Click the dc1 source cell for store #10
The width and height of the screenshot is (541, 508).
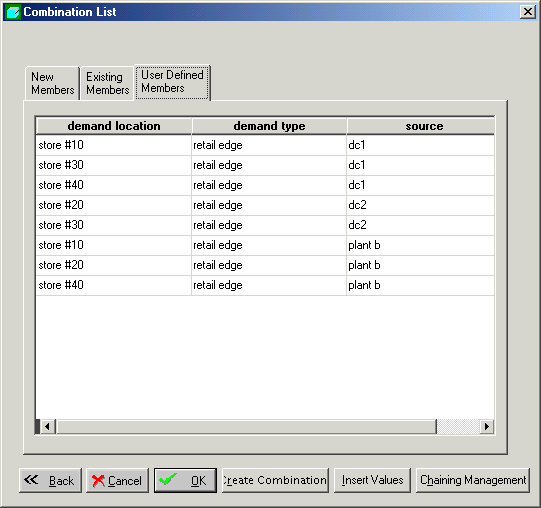point(421,145)
